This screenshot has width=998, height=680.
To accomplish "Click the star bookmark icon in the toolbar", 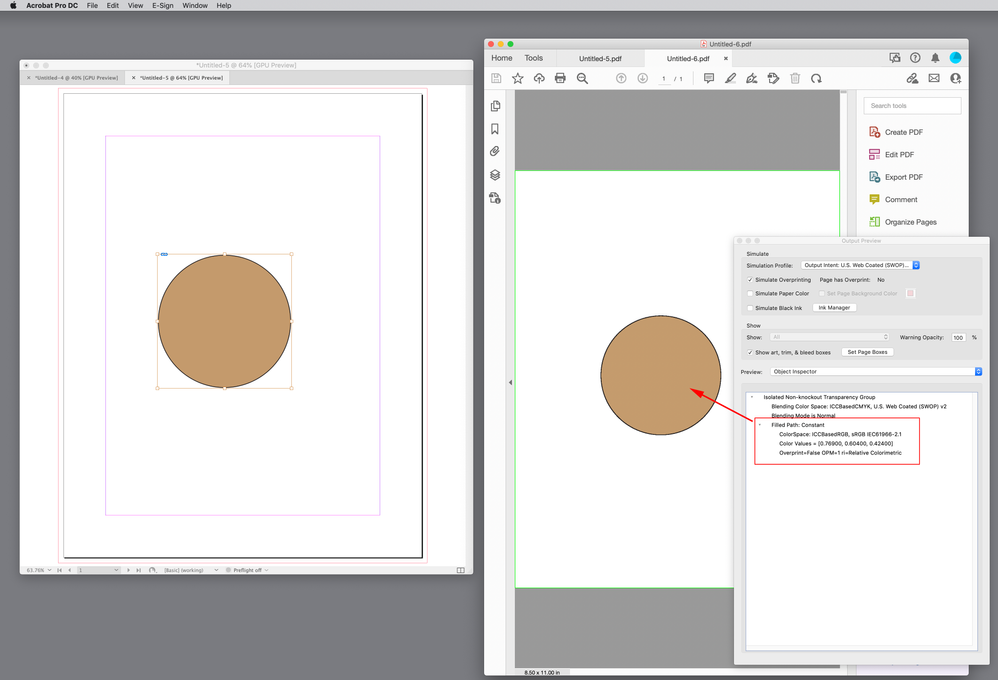I will [517, 78].
